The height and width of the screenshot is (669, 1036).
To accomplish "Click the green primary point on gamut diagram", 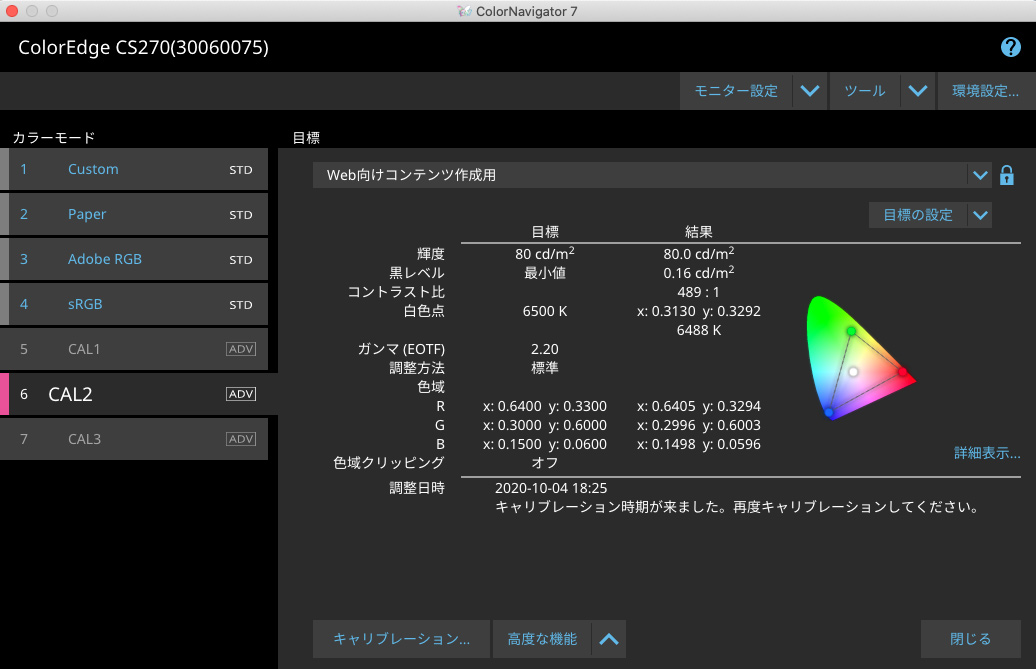I will (852, 331).
